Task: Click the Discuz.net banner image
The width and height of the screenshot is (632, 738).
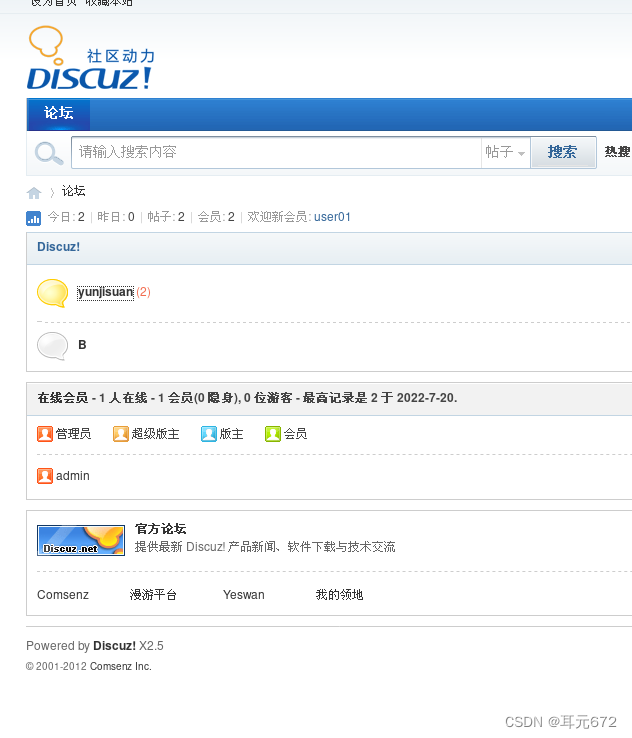Action: pos(81,540)
